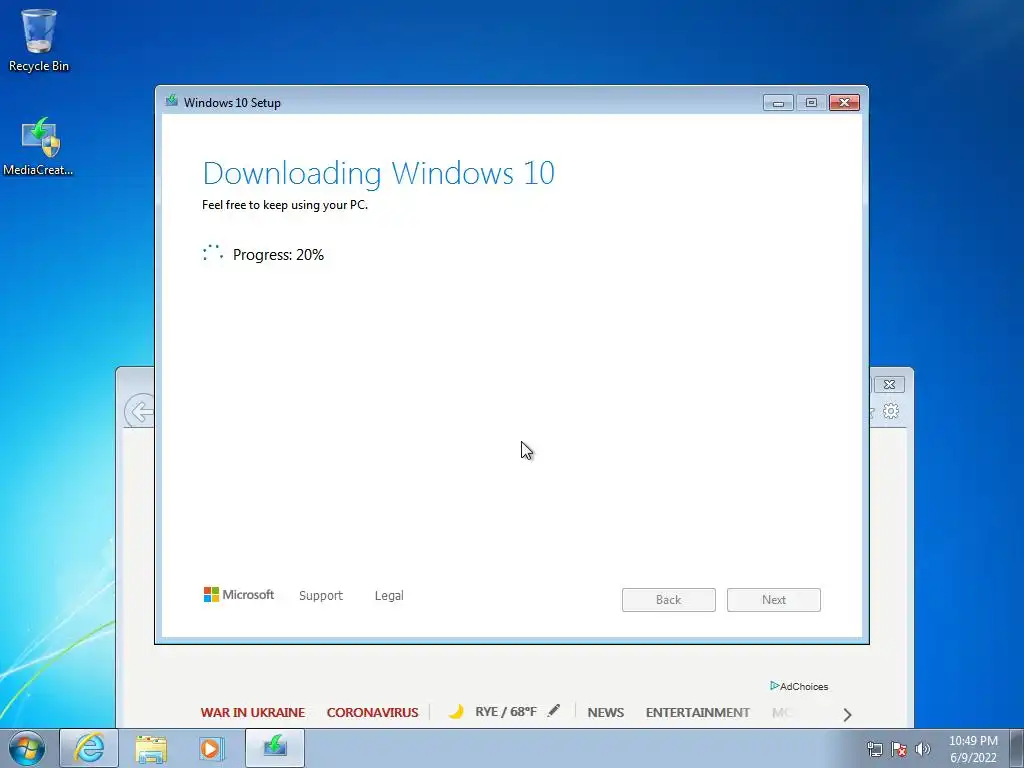Click the pencil edit icon beside the weather
This screenshot has width=1024, height=768.
[554, 711]
